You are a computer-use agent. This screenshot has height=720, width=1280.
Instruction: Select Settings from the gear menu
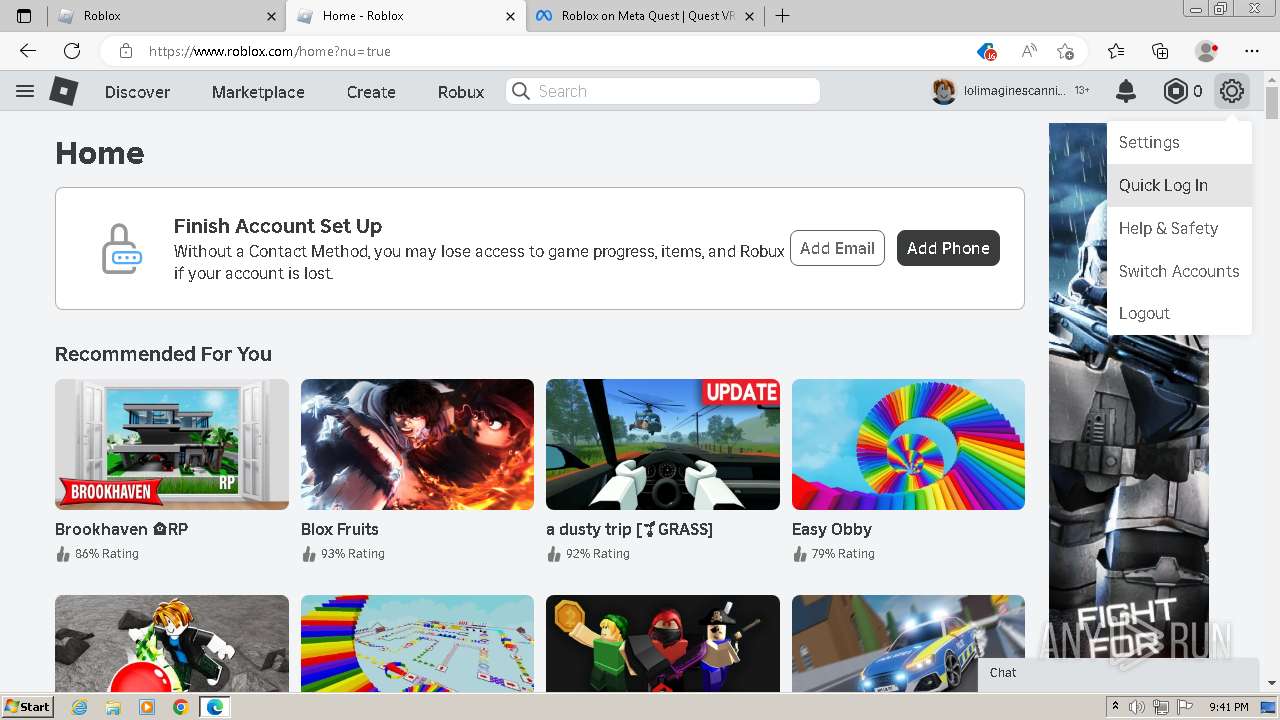click(x=1179, y=142)
